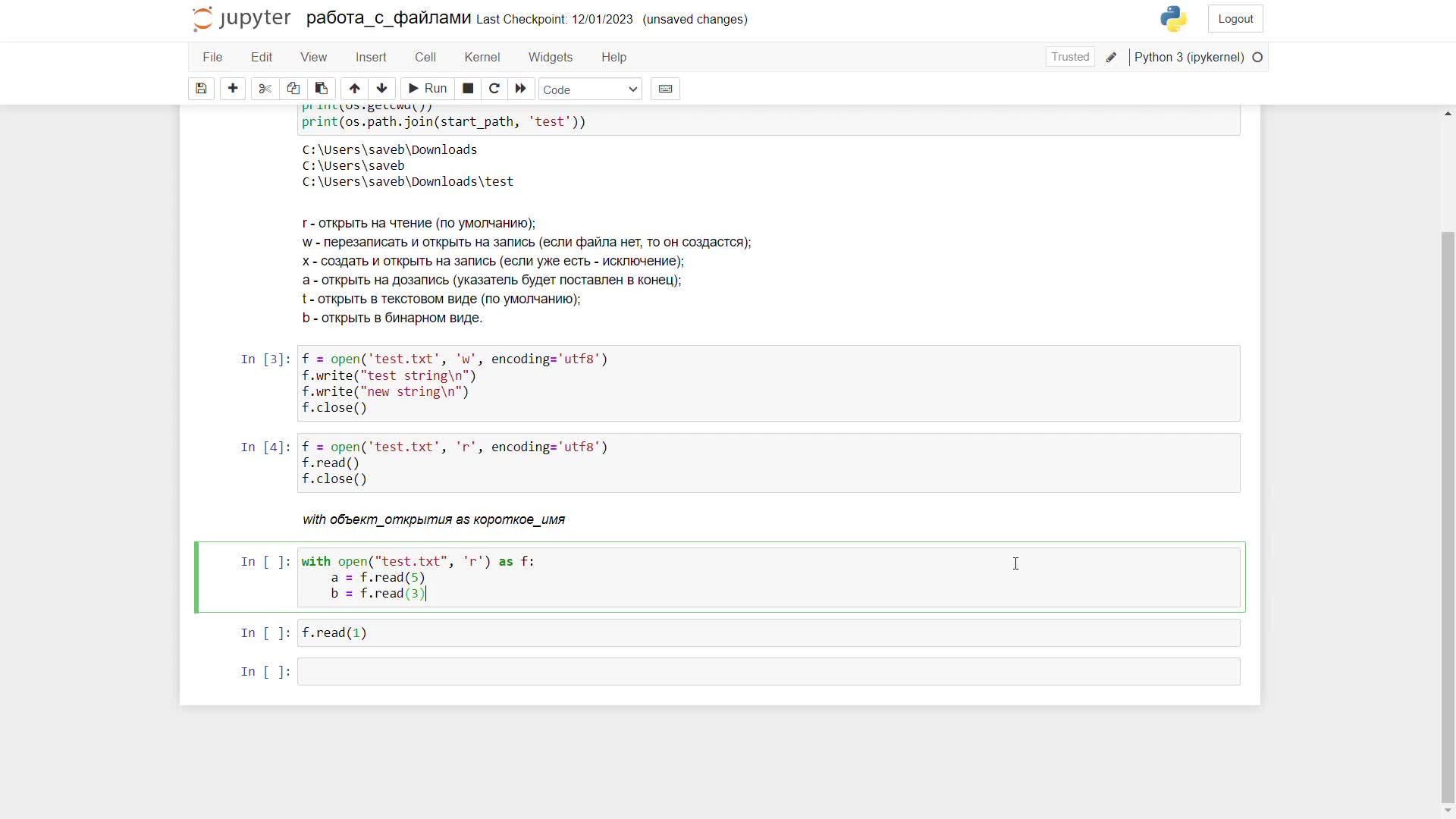This screenshot has width=1456, height=819.
Task: Open the Insert menu
Action: (x=371, y=57)
